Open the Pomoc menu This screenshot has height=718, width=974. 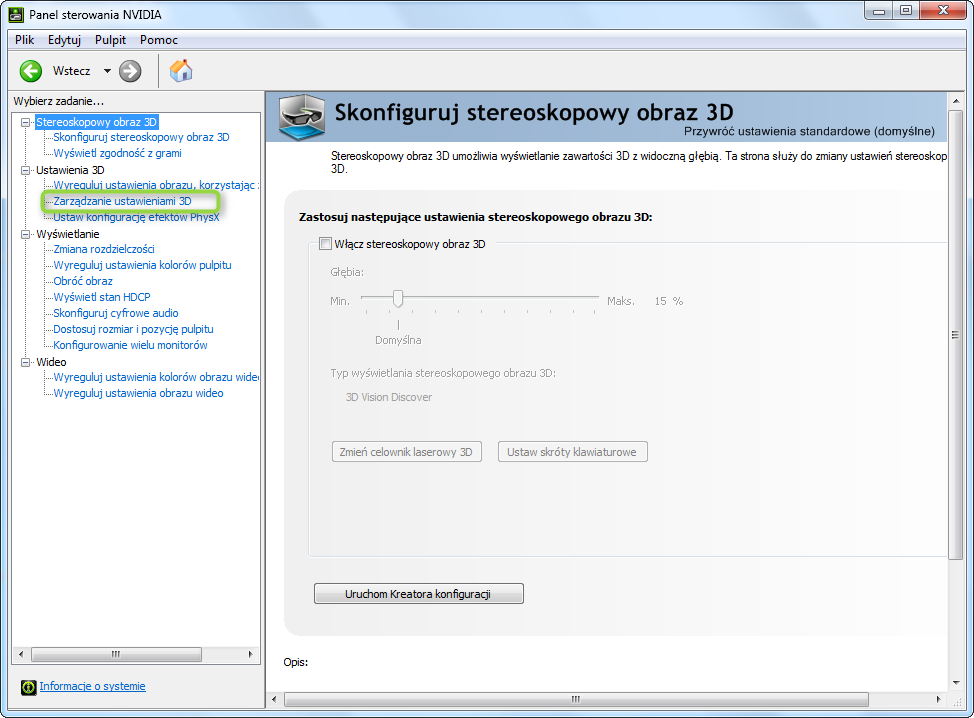[159, 40]
